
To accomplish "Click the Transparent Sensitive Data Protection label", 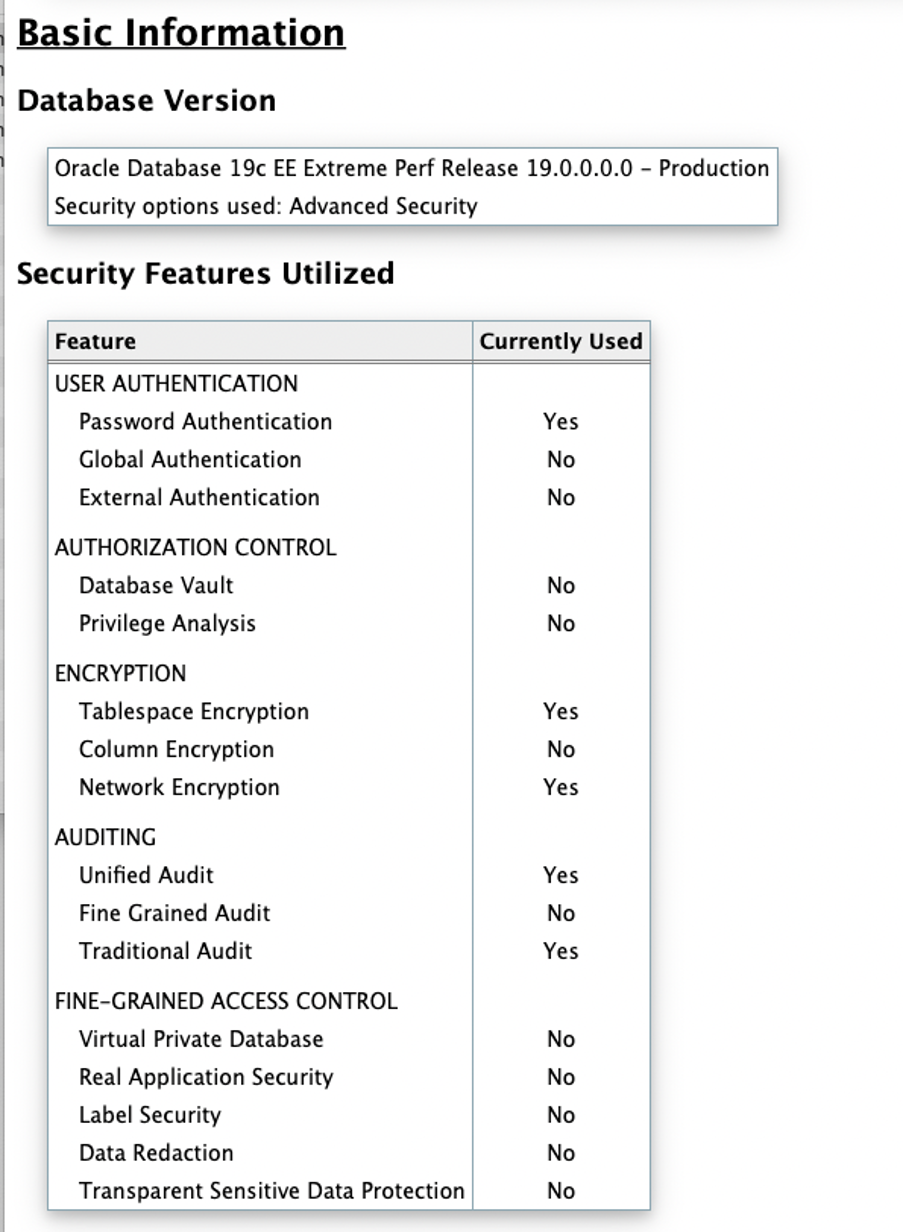I will [x=271, y=1192].
